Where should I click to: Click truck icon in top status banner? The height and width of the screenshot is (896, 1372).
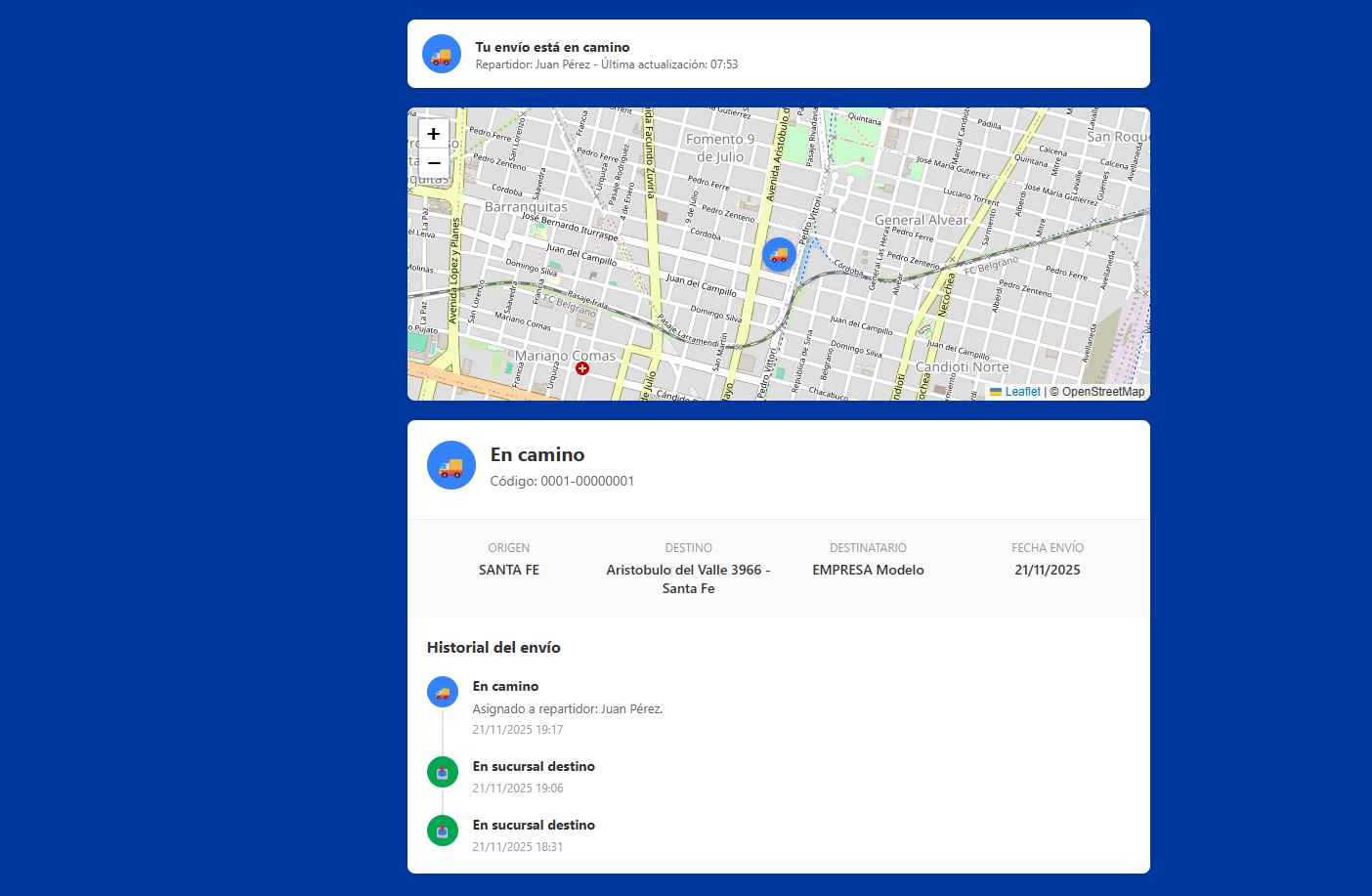(x=442, y=55)
